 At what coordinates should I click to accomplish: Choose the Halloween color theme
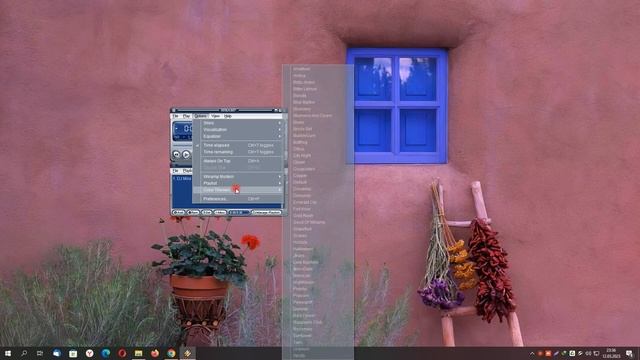click(318, 249)
